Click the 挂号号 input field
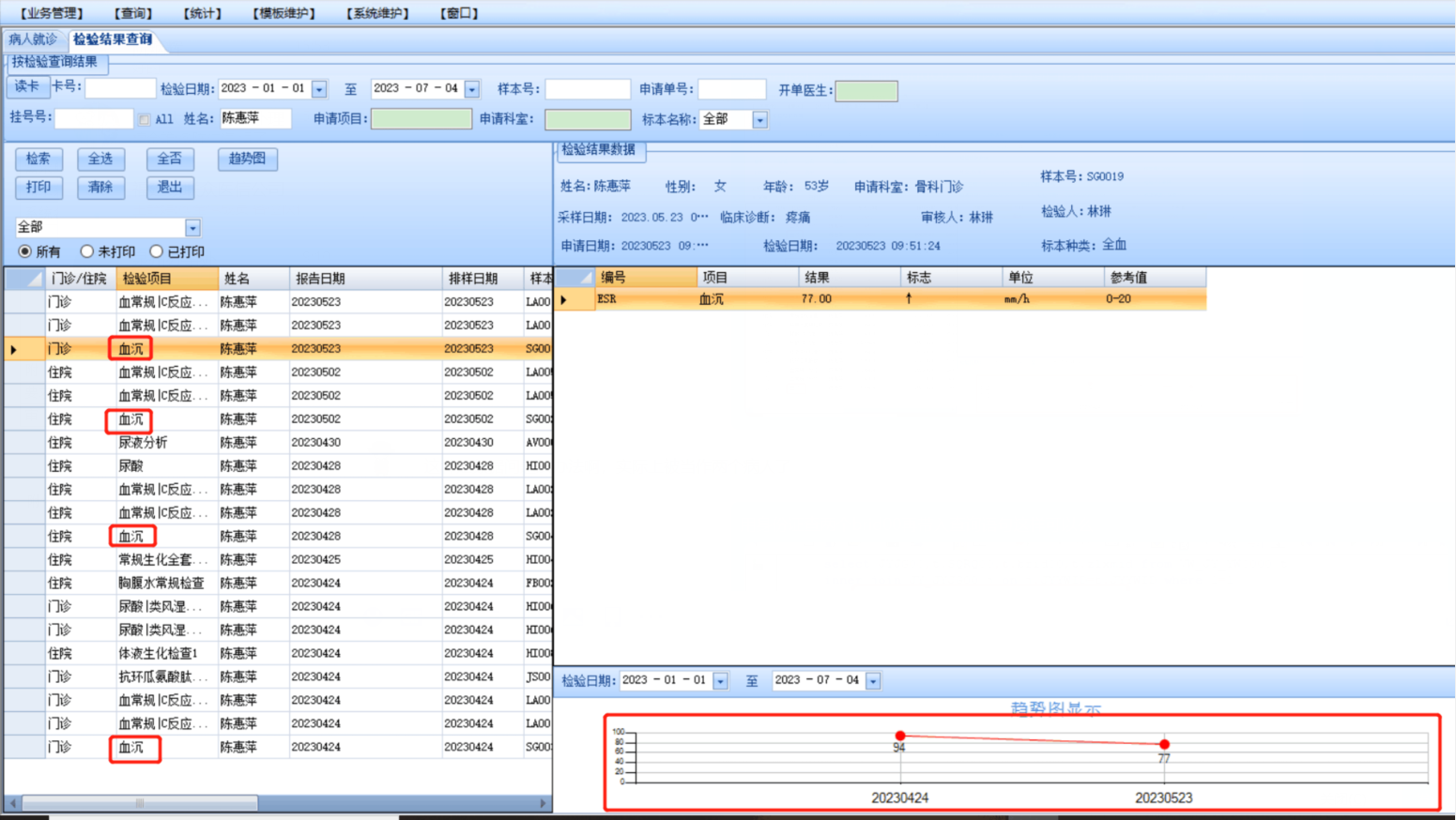 coord(94,118)
